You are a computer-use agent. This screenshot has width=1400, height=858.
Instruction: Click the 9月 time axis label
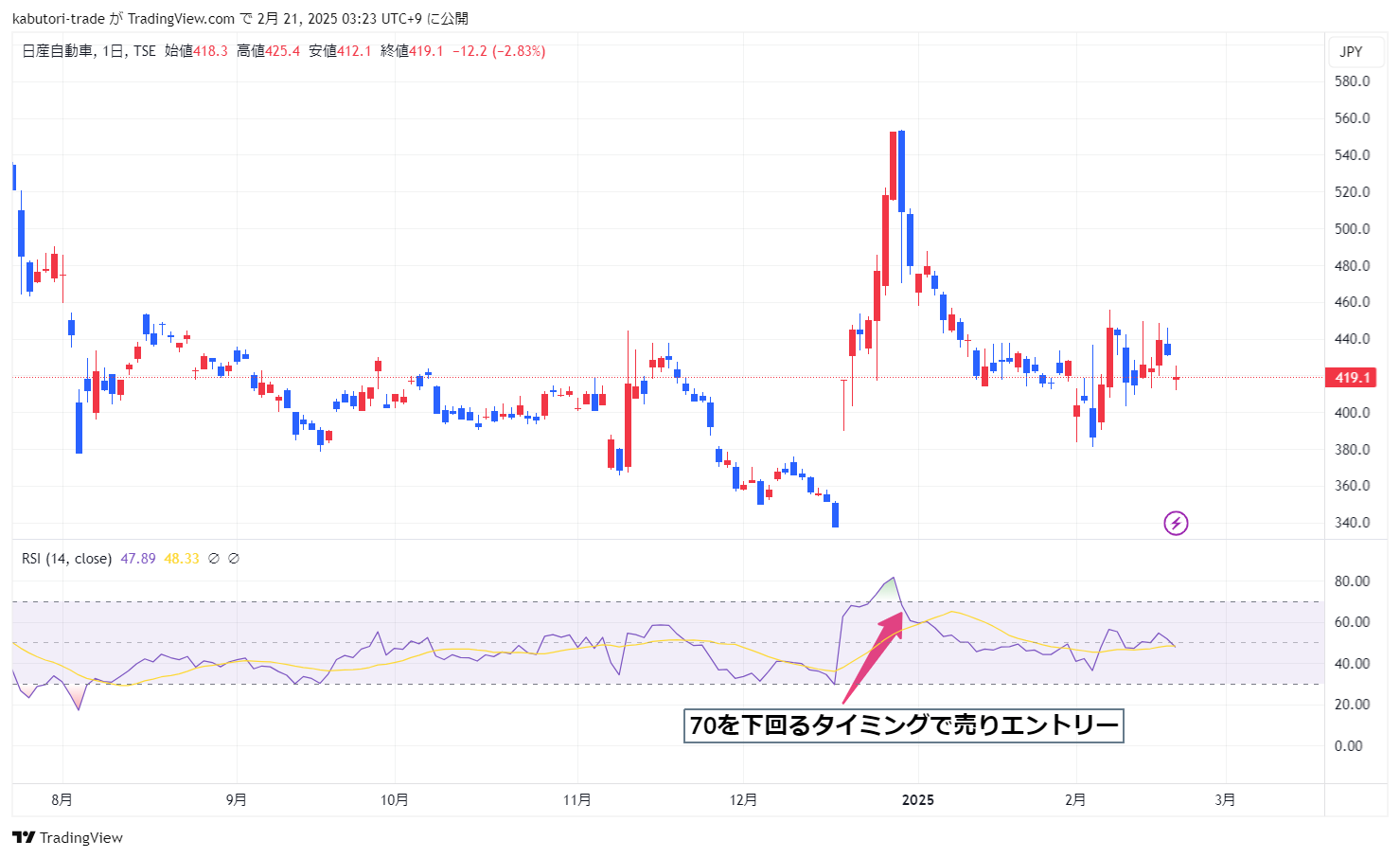(237, 800)
